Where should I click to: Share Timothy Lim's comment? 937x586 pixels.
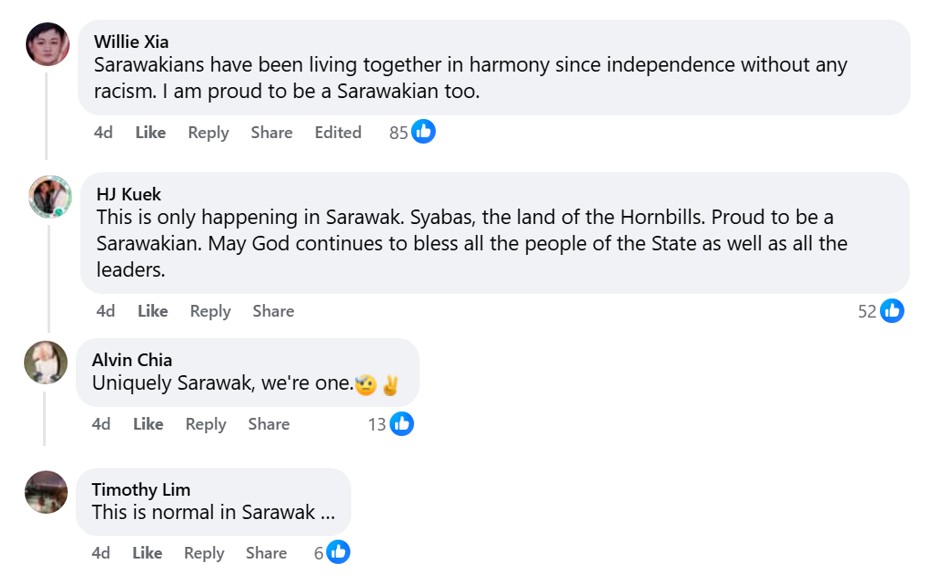tap(266, 553)
